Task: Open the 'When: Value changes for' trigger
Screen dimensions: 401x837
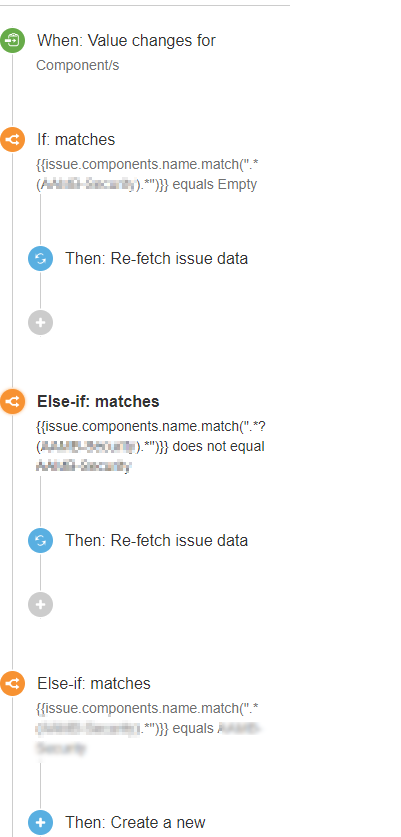Action: pyautogui.click(x=126, y=41)
